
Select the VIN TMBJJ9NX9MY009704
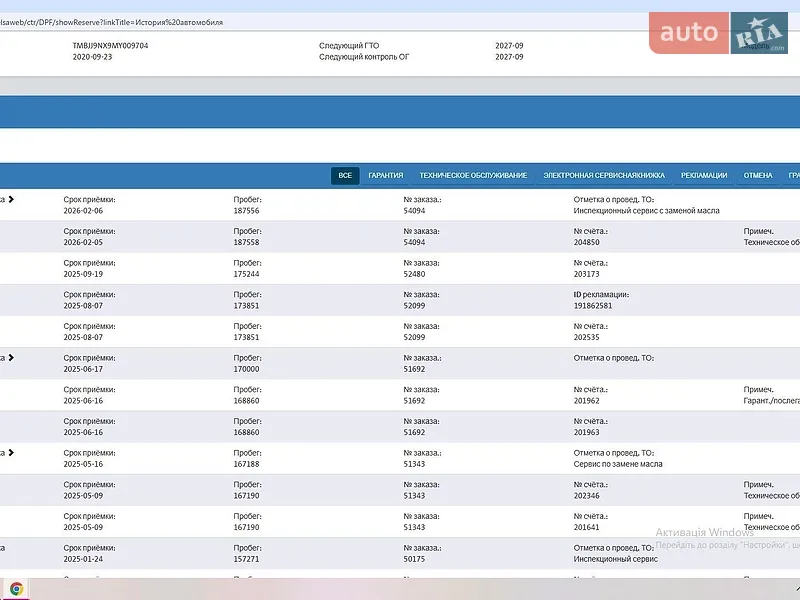pos(110,45)
